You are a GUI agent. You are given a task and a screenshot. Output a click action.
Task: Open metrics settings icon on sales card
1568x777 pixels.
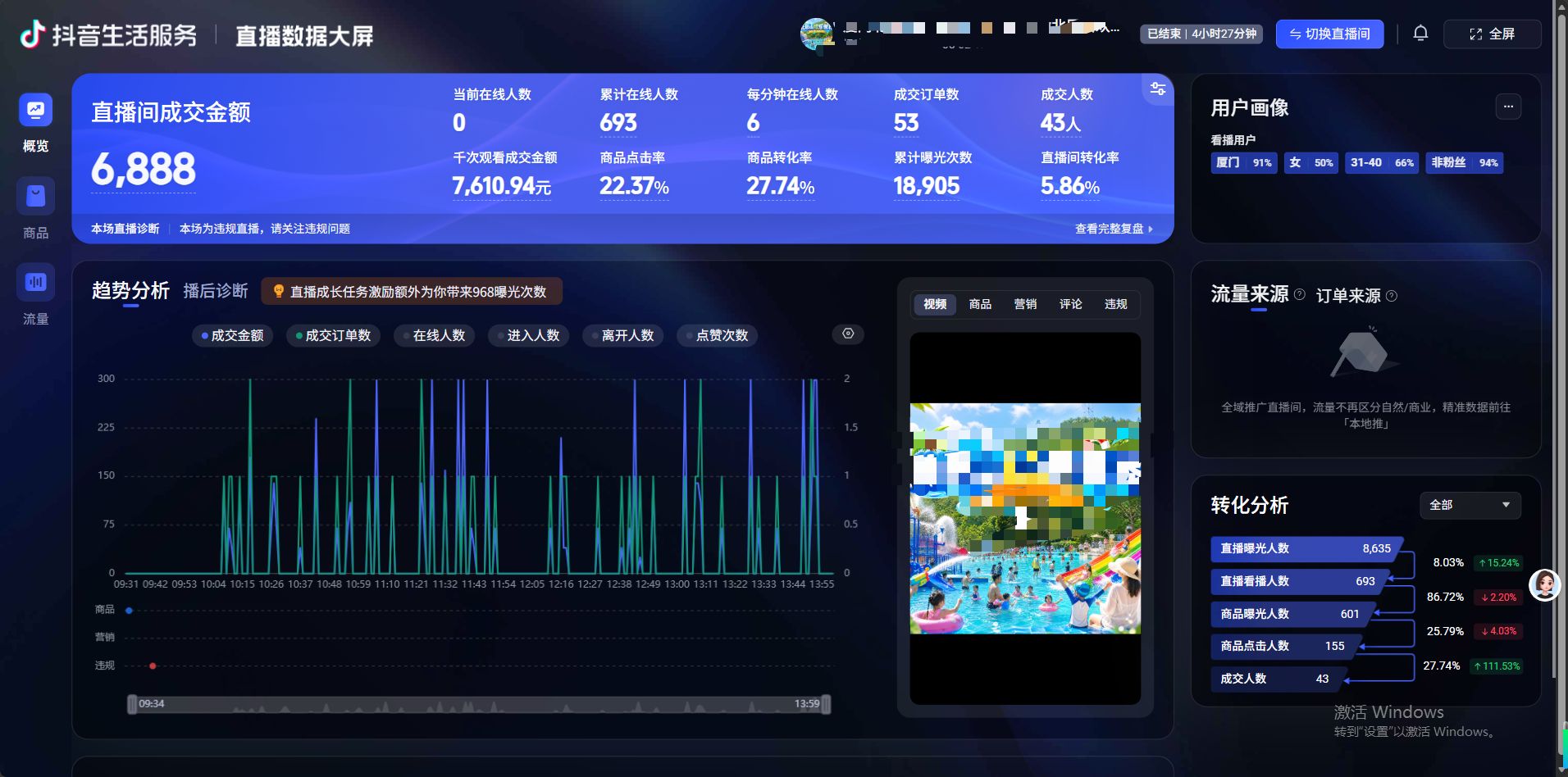tap(1157, 89)
